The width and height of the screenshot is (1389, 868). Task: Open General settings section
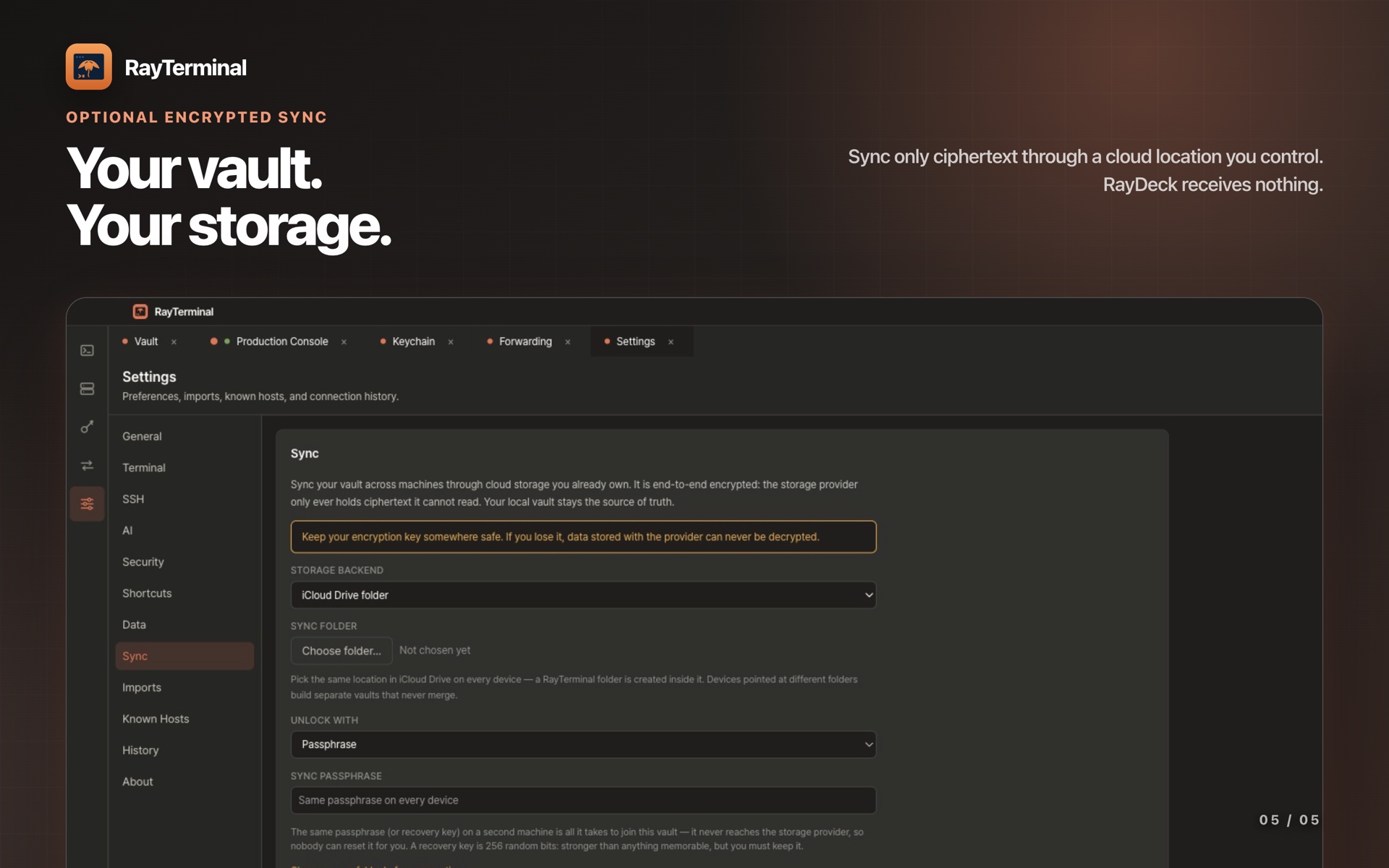pos(184,436)
